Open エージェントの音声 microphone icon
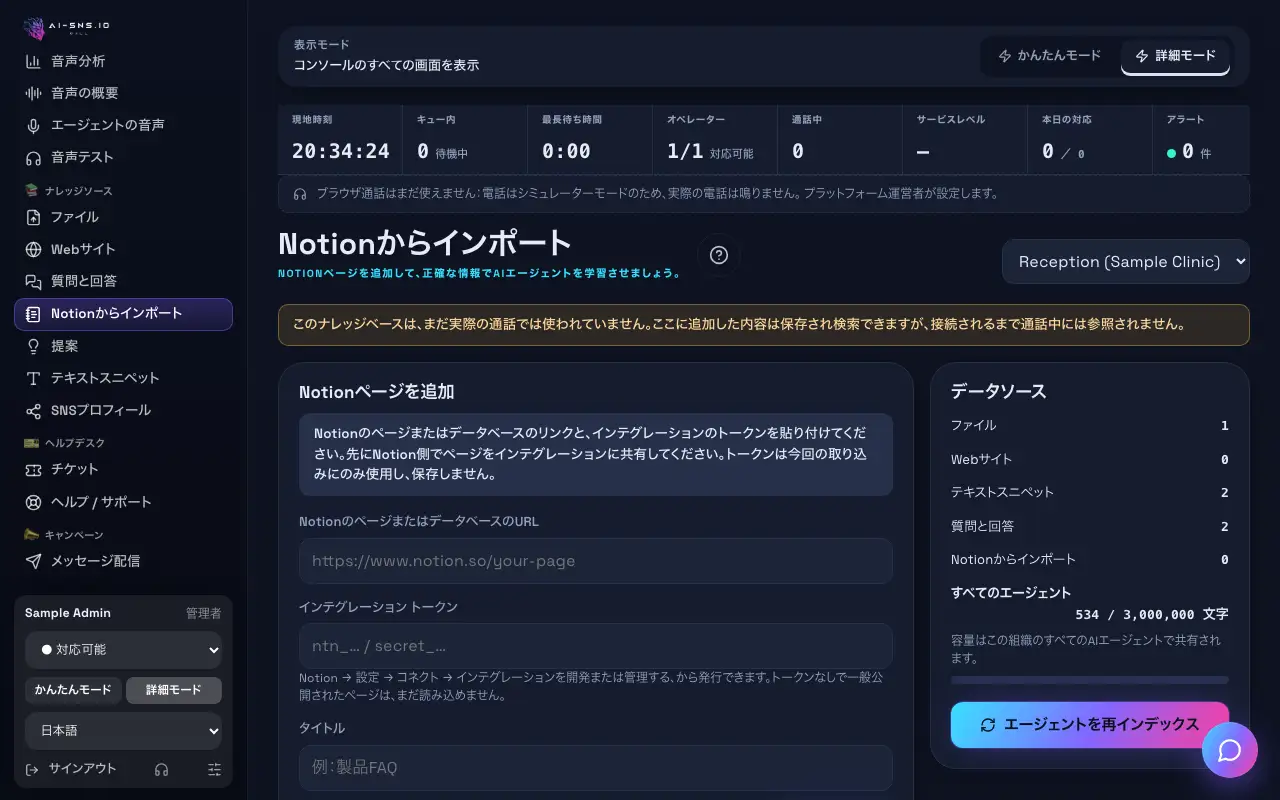 point(33,125)
